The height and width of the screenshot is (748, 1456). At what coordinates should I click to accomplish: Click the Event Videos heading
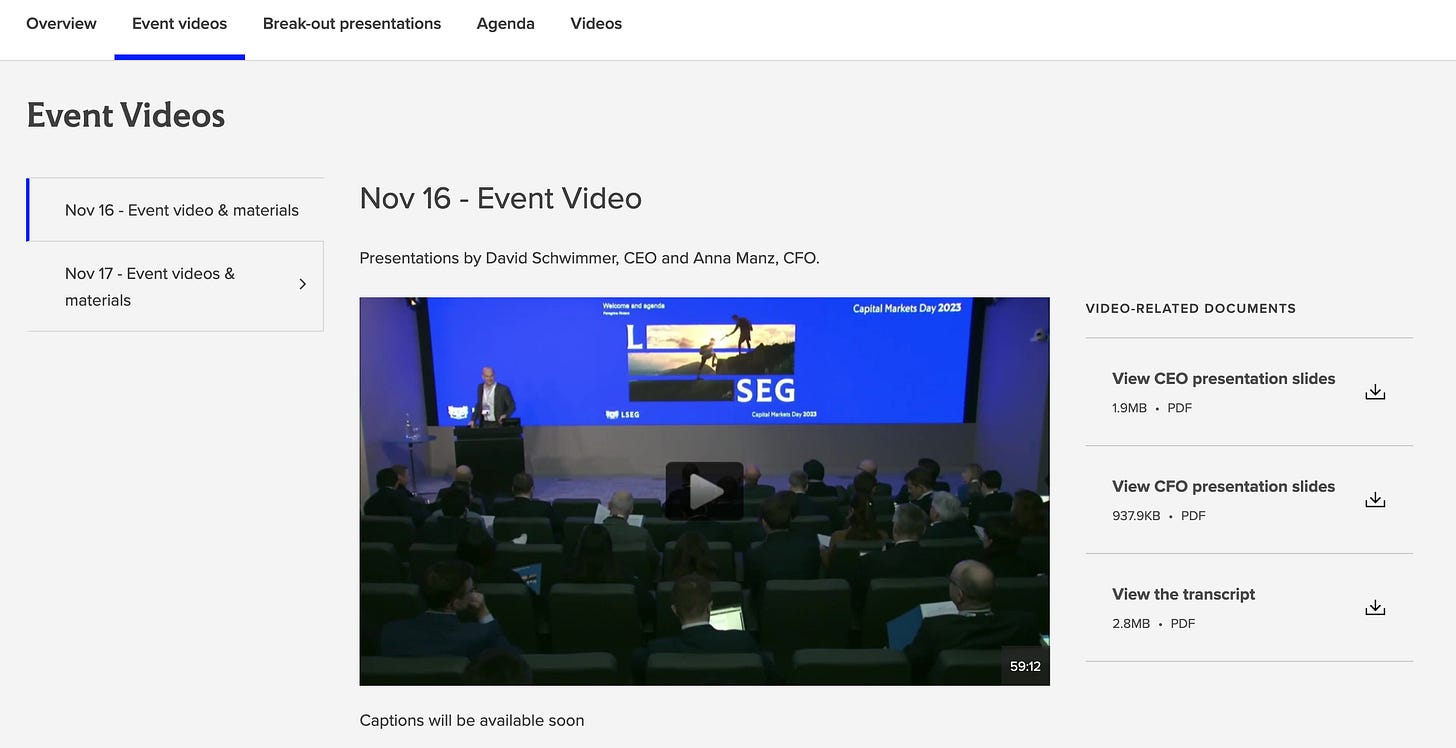coord(126,115)
